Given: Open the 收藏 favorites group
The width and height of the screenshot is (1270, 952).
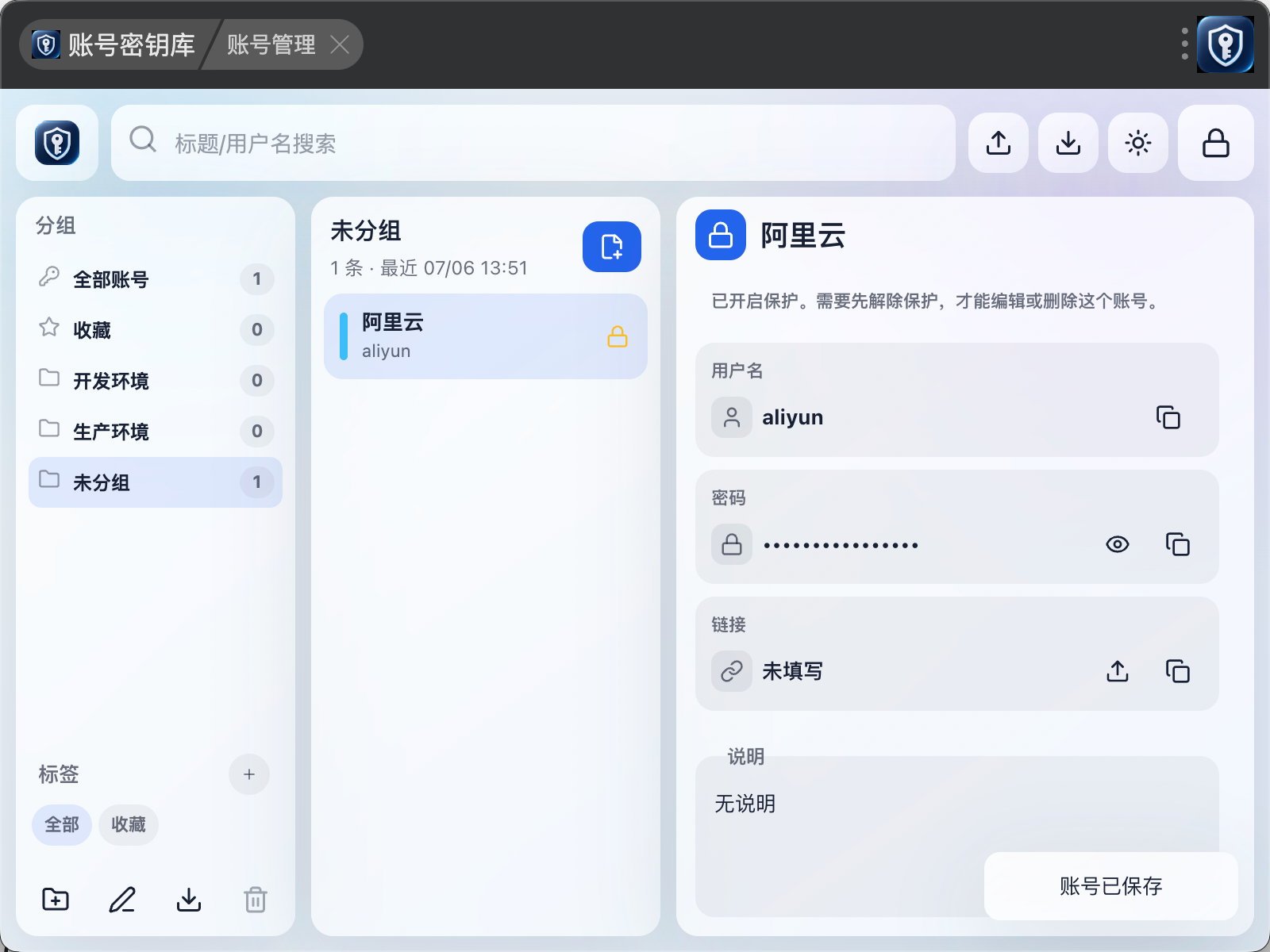Looking at the screenshot, I should 156,330.
